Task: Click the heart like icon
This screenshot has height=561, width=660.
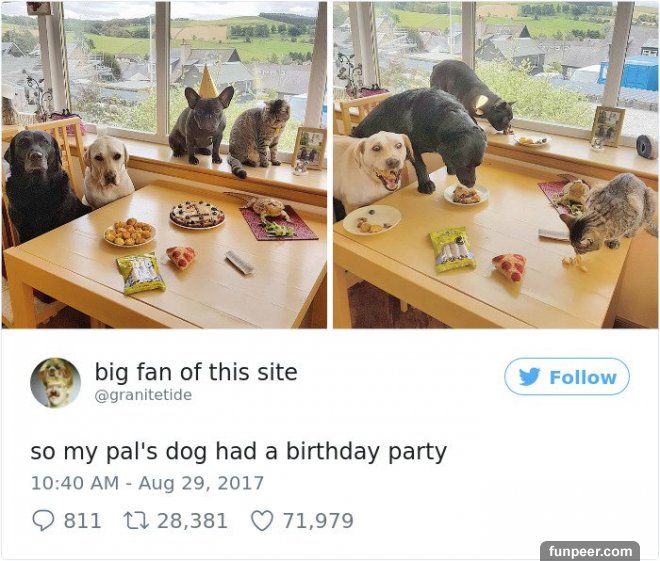Action: 262,521
